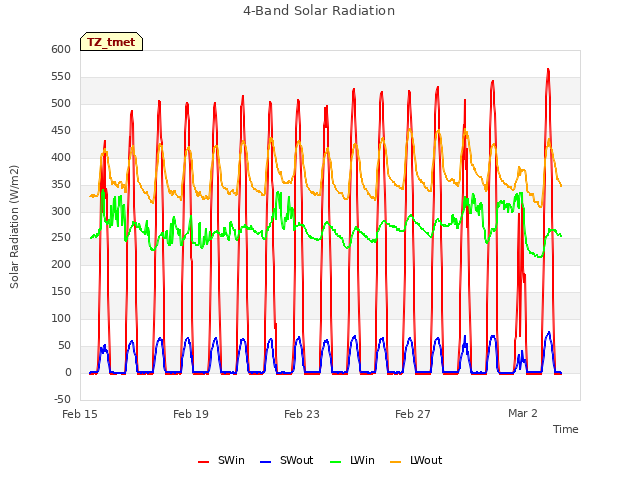Click the 500 y-axis tick label
640x480 pixels.
(x=61, y=103)
